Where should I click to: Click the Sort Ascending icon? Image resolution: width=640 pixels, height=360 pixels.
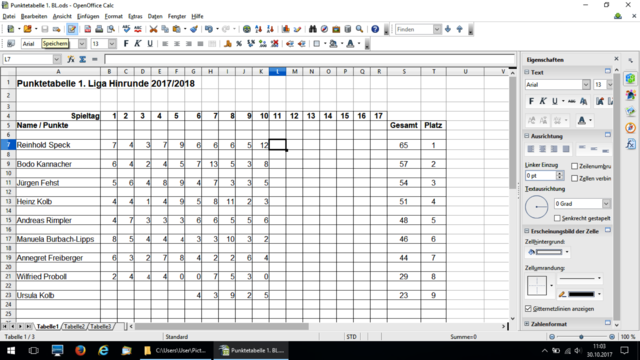[x=258, y=29]
